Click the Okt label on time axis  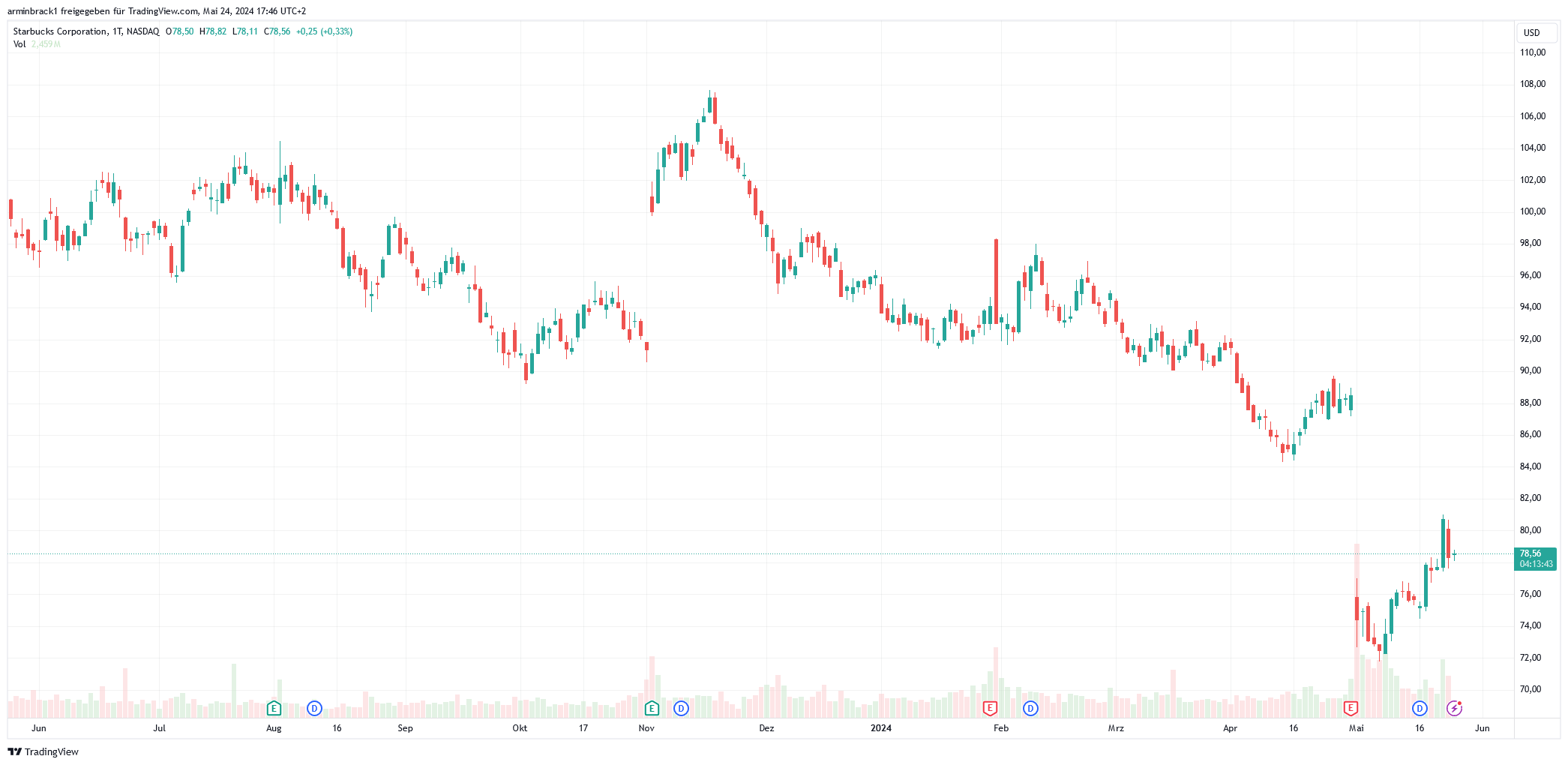(x=520, y=728)
